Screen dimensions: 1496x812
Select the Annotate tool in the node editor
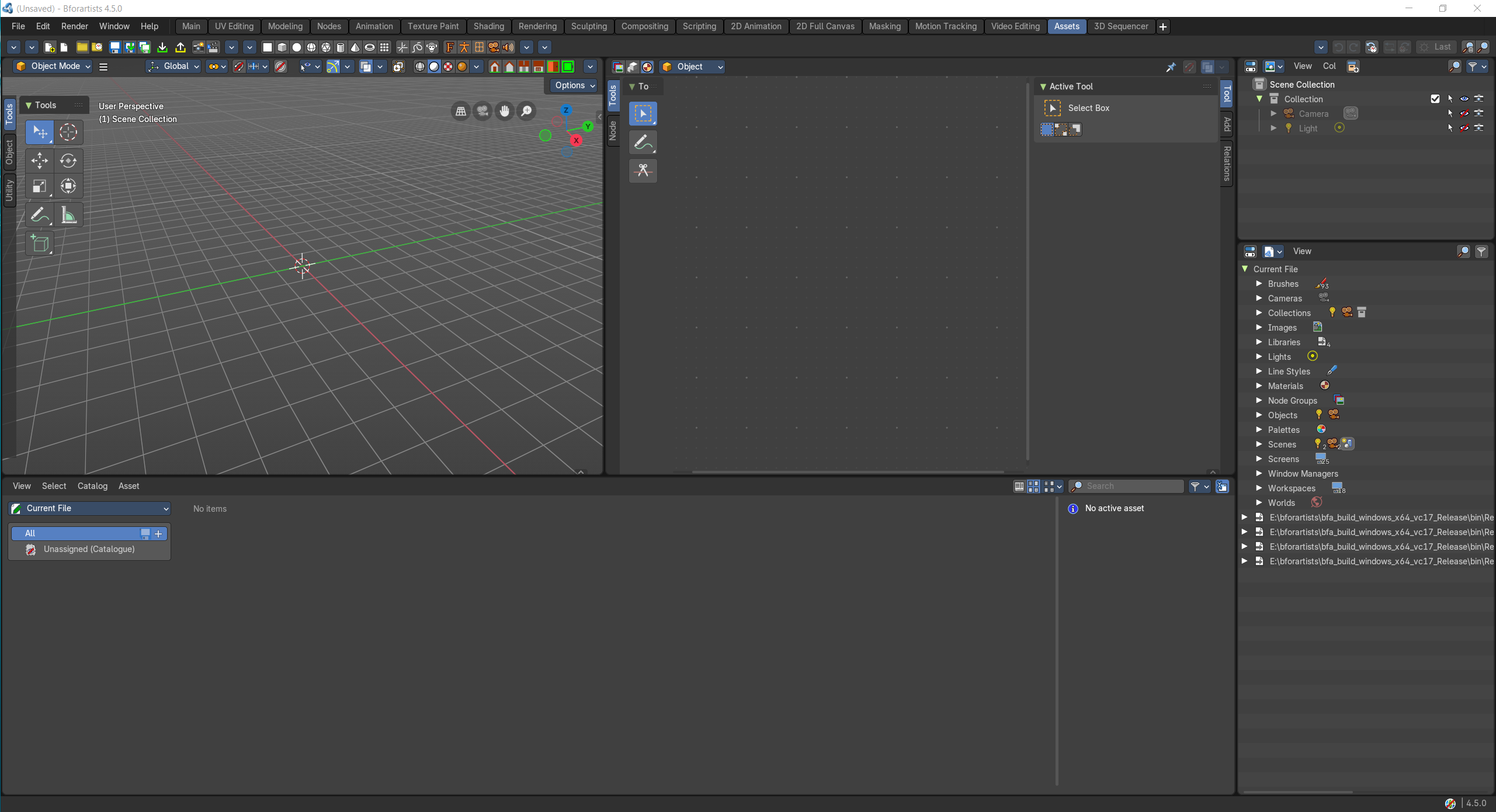(643, 142)
